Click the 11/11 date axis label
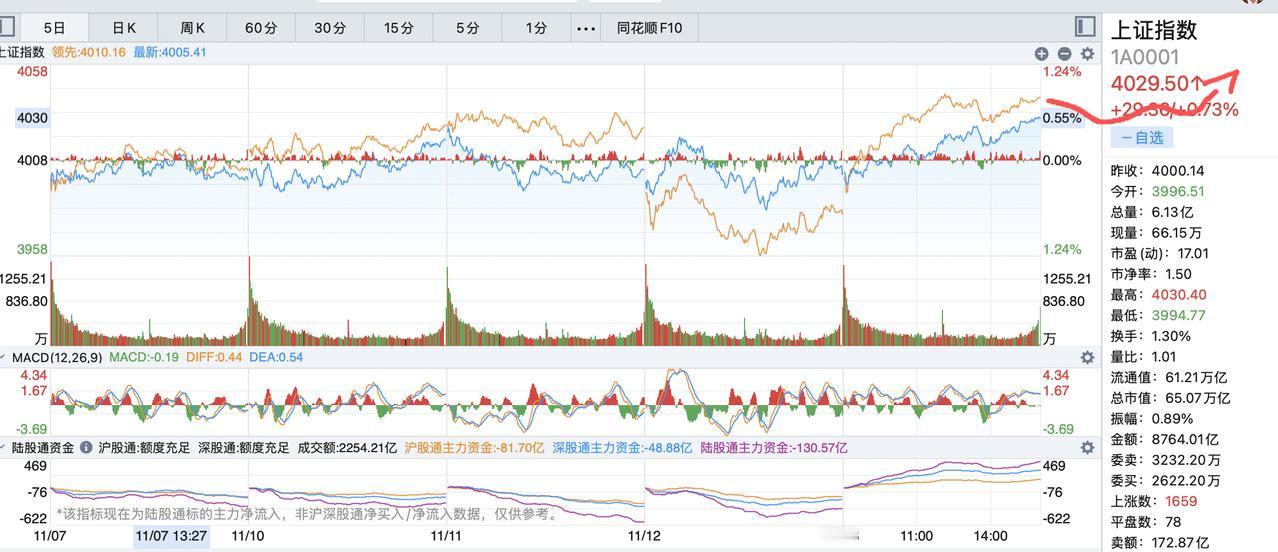 (x=446, y=535)
